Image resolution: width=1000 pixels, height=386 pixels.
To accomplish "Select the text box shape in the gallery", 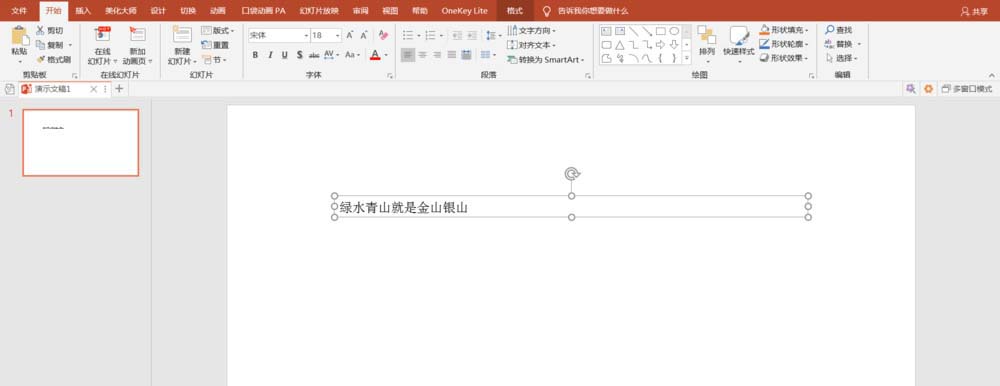I will pos(607,31).
